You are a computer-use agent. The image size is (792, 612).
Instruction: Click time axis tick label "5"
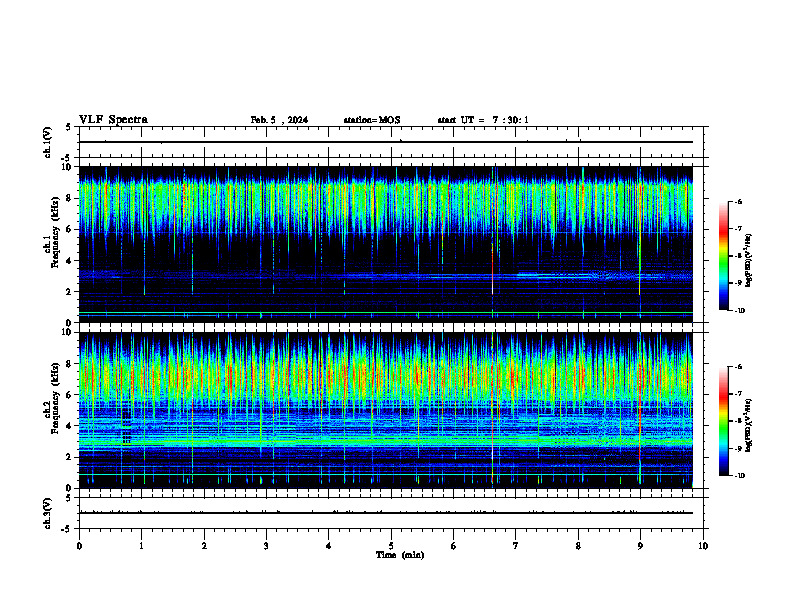point(391,546)
